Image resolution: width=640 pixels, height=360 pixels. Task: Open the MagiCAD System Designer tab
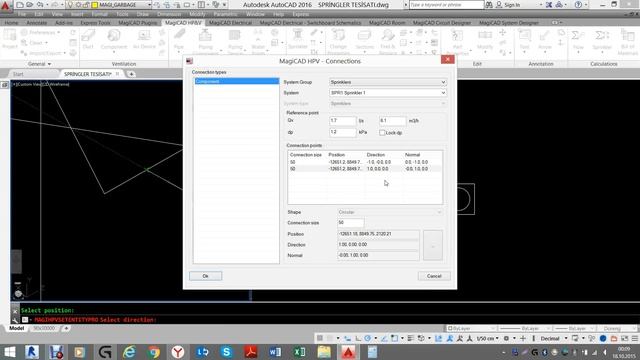click(x=509, y=23)
